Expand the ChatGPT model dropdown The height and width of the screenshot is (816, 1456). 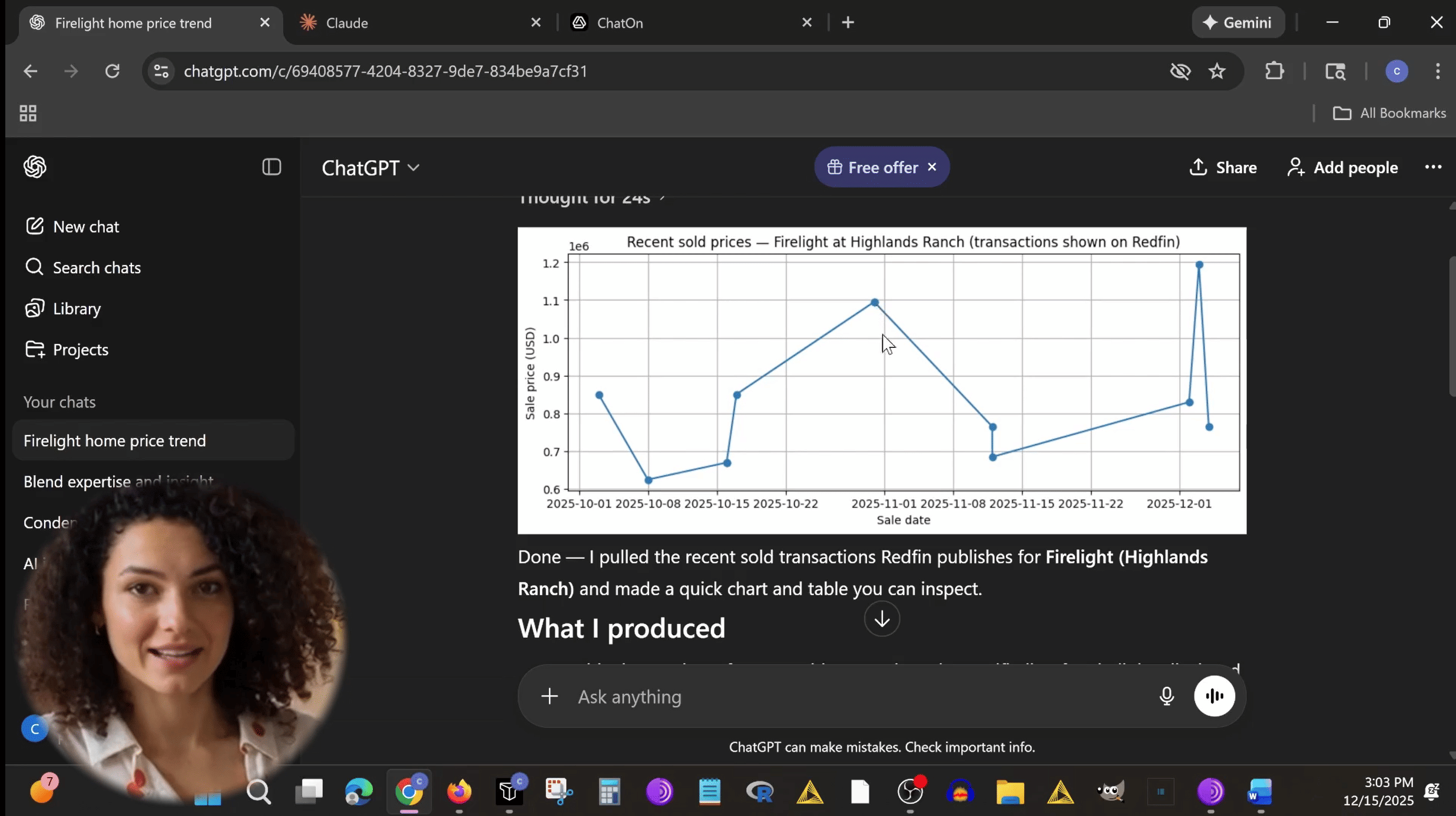point(370,168)
